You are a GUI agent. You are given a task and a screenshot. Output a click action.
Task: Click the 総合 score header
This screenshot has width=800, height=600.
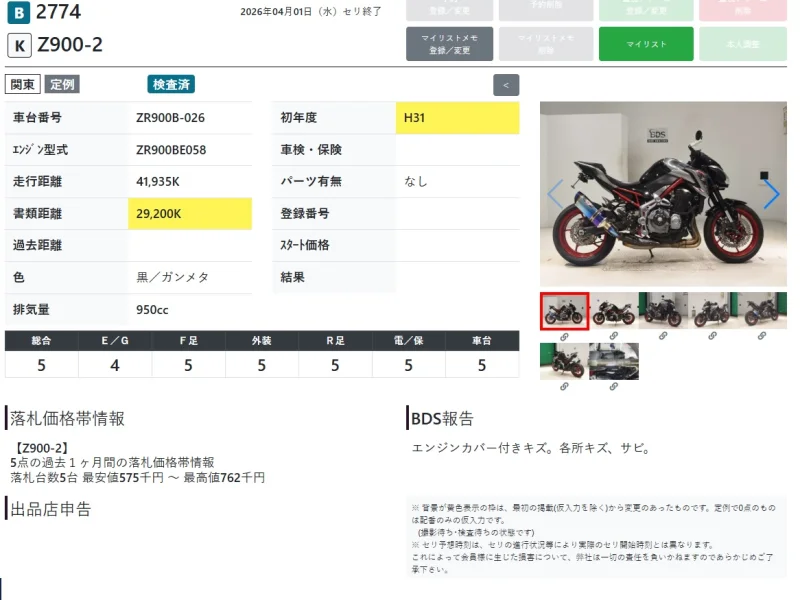pyautogui.click(x=41, y=341)
